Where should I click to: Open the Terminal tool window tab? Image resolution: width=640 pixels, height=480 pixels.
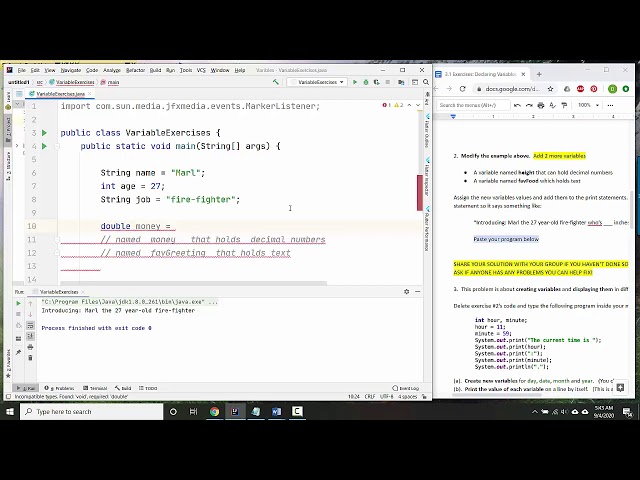[95, 388]
